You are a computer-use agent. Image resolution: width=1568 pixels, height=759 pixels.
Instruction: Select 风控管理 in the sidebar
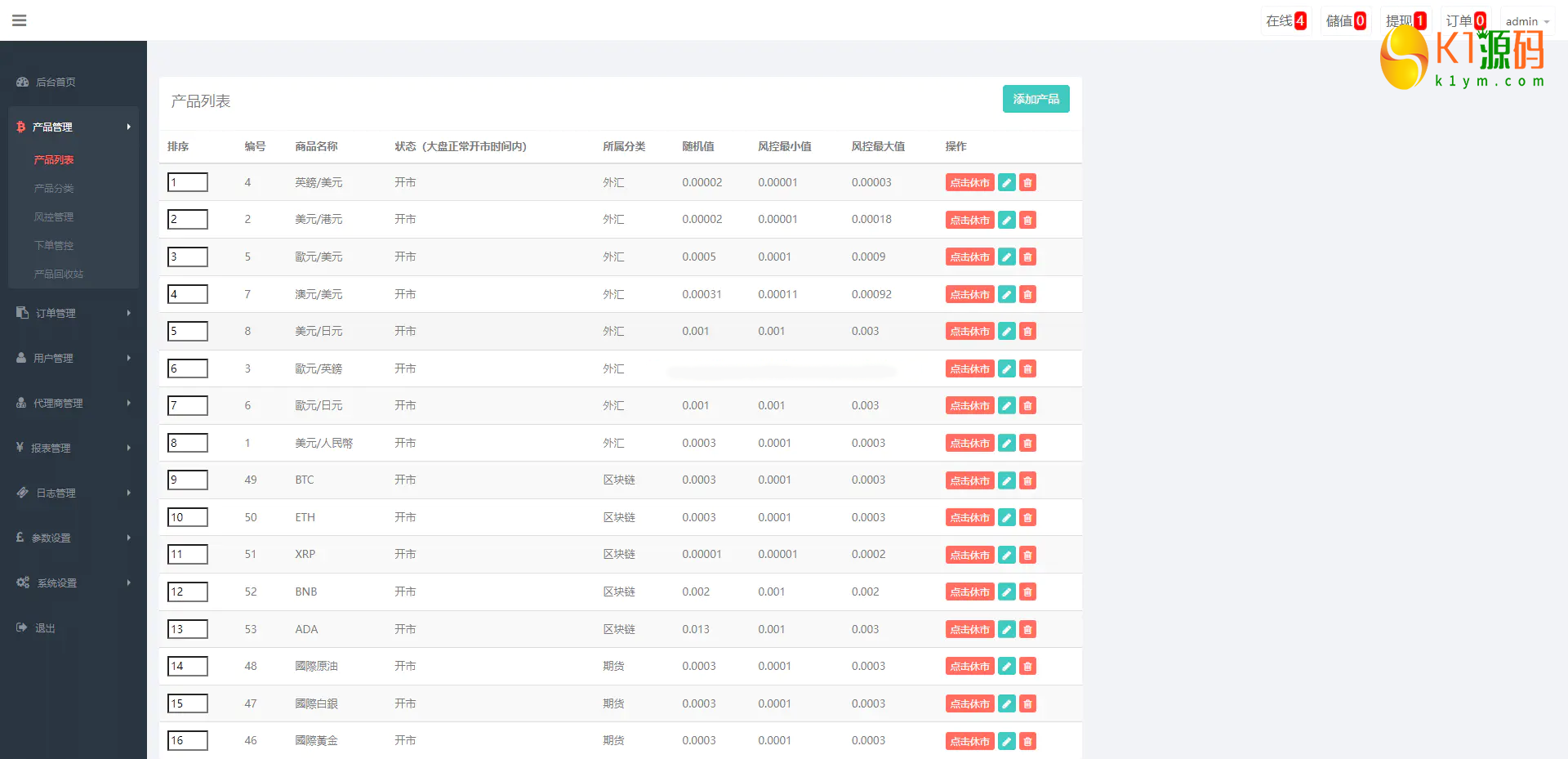[x=54, y=217]
